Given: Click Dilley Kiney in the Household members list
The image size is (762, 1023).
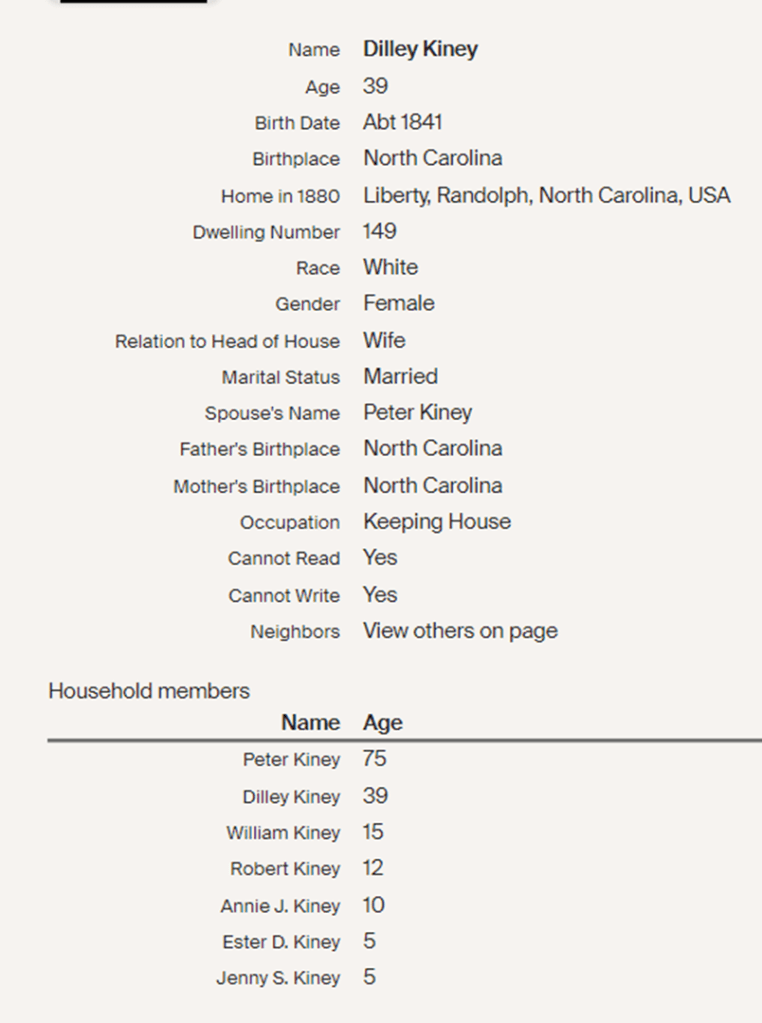Looking at the screenshot, I should pyautogui.click(x=291, y=797).
